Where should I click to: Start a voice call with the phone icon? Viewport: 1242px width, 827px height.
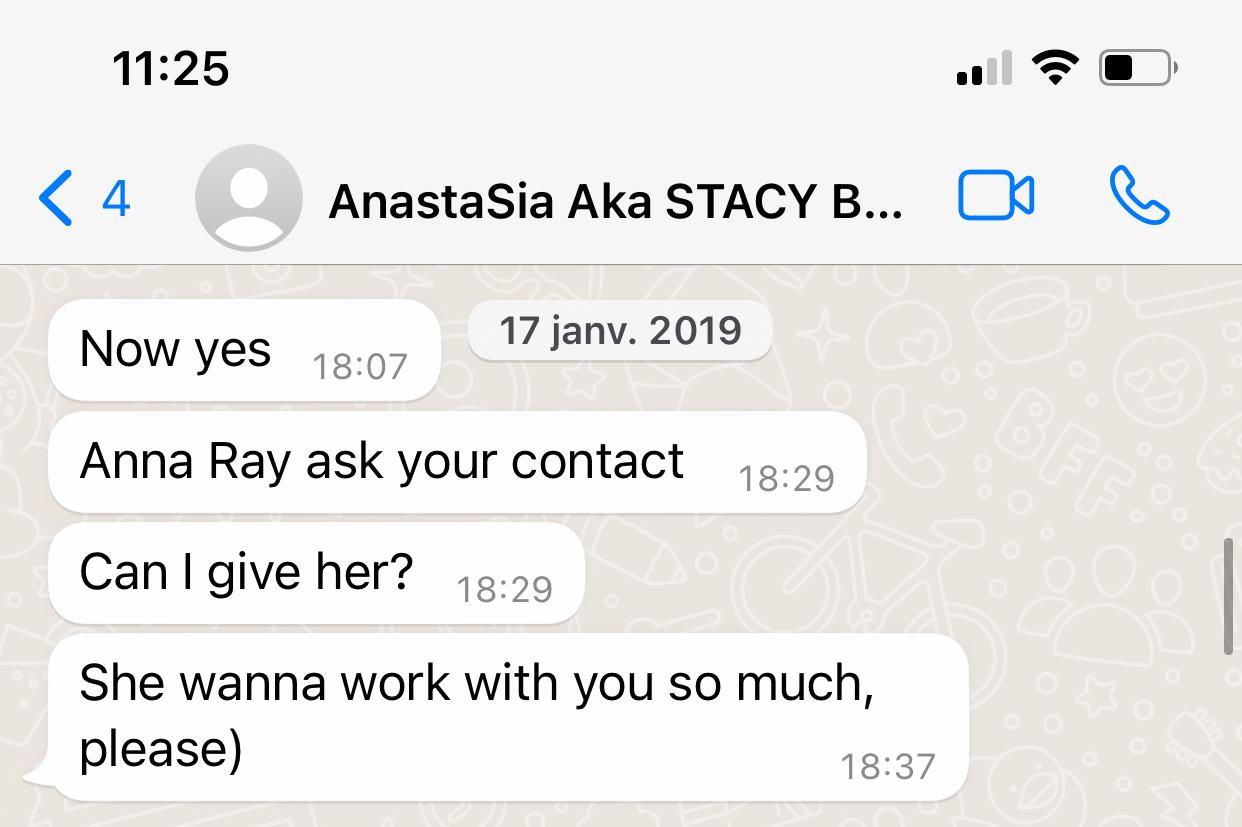point(1139,196)
